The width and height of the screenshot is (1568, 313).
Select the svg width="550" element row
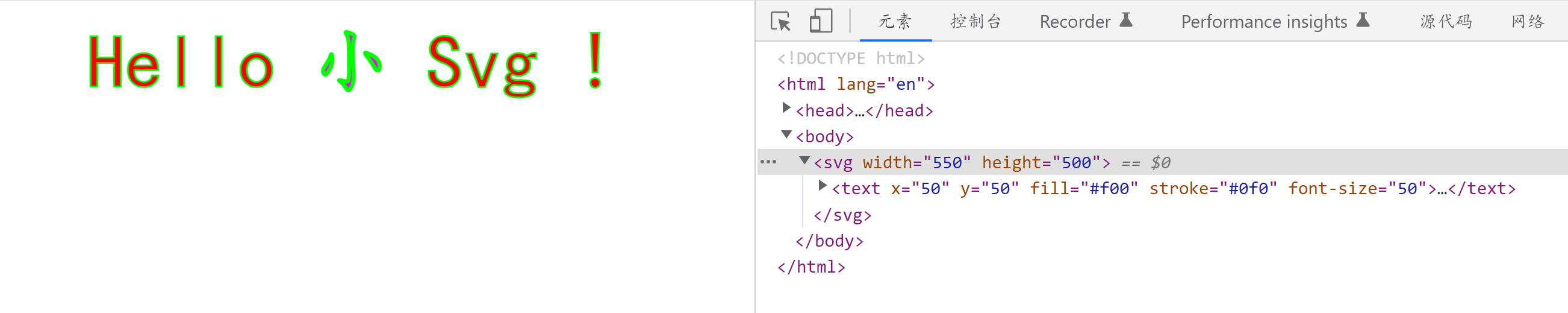point(1162,162)
